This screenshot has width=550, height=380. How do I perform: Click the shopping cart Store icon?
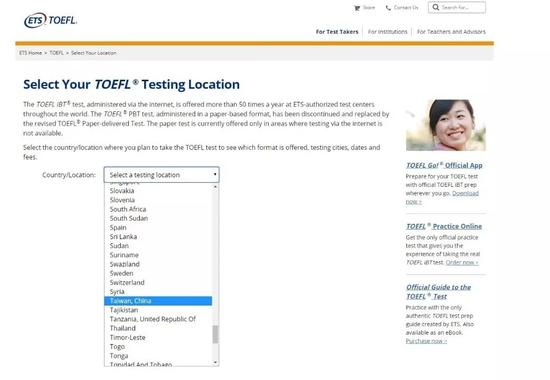357,8
